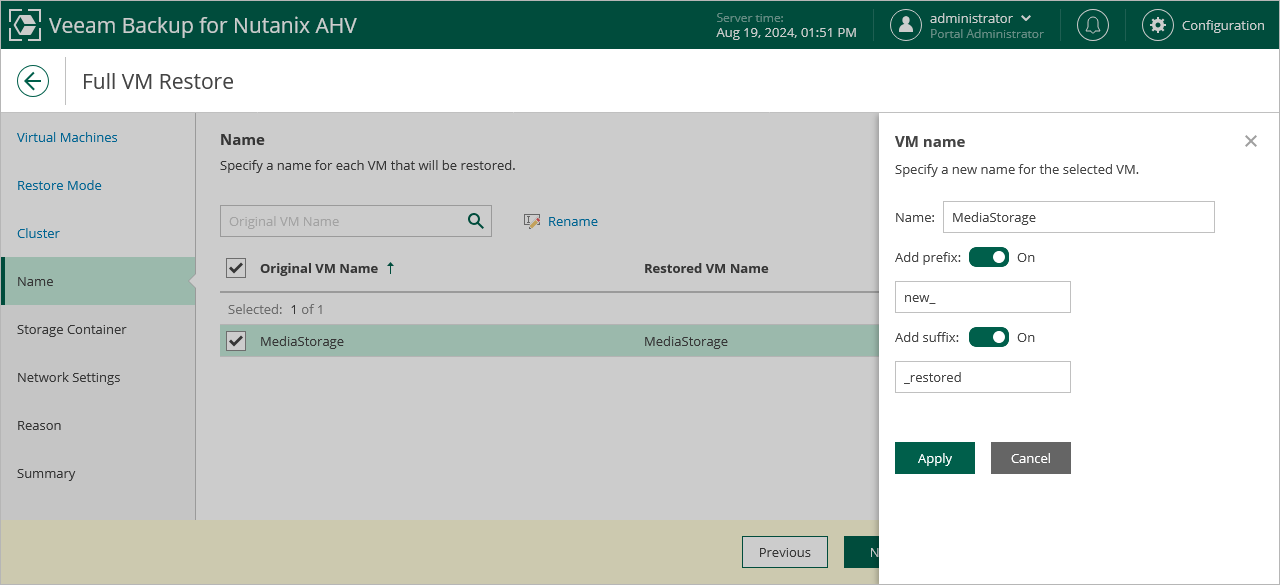Click the search magnifier icon

476,221
